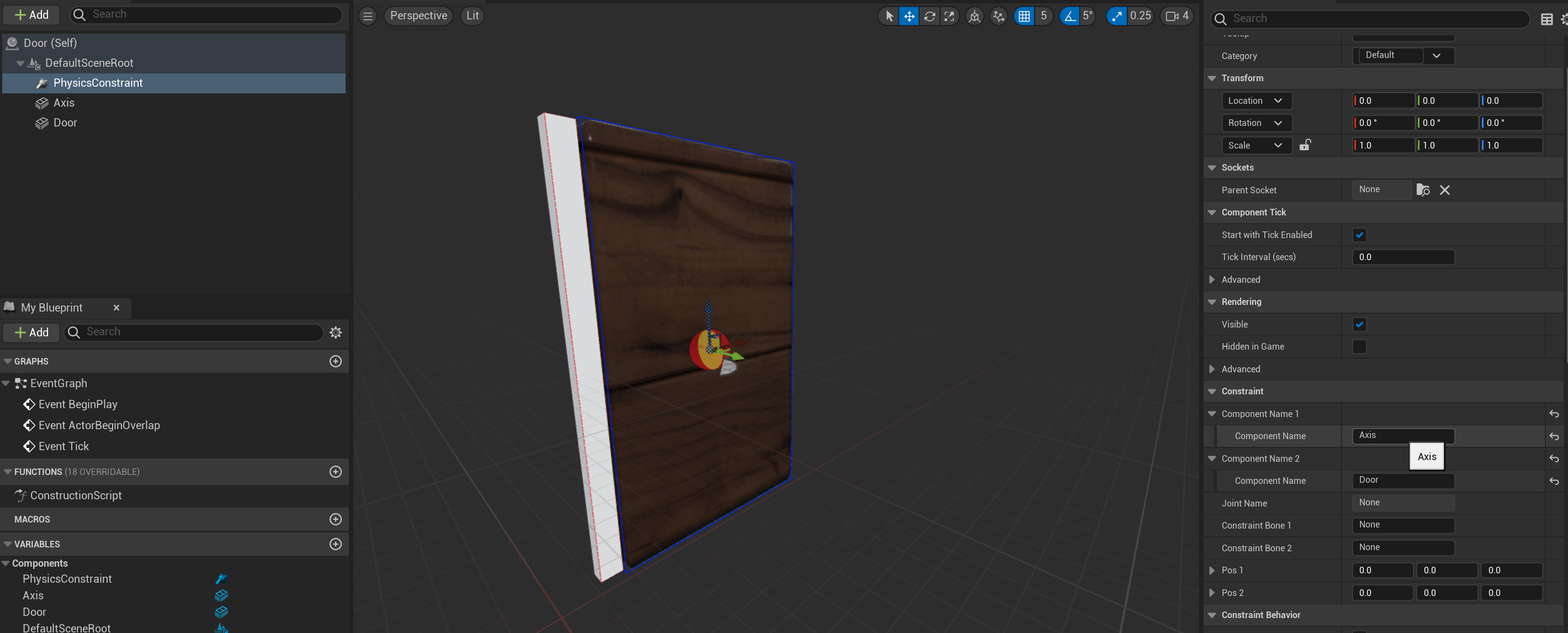Uncheck Start with Tick Enabled
This screenshot has width=1568, height=633.
coord(1359,235)
